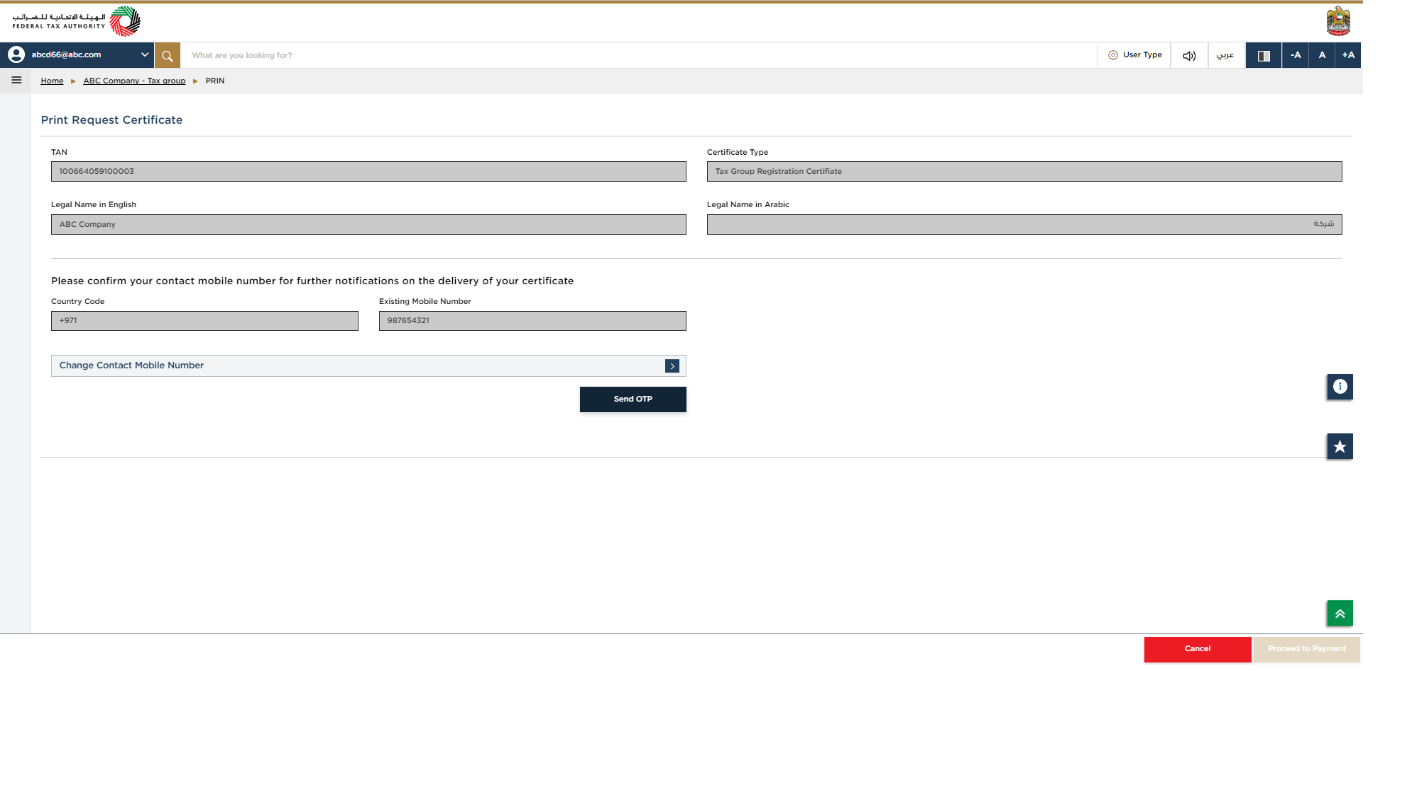Click the confirm contact mobile number instruction text
The height and width of the screenshot is (801, 1414).
pos(312,281)
